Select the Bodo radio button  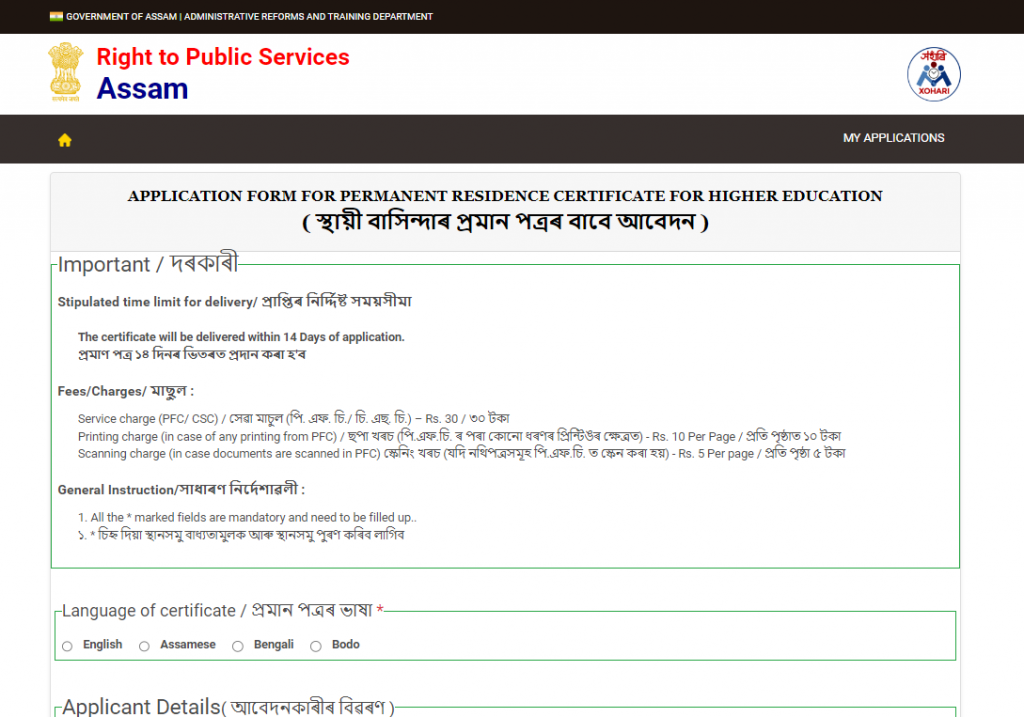314,645
